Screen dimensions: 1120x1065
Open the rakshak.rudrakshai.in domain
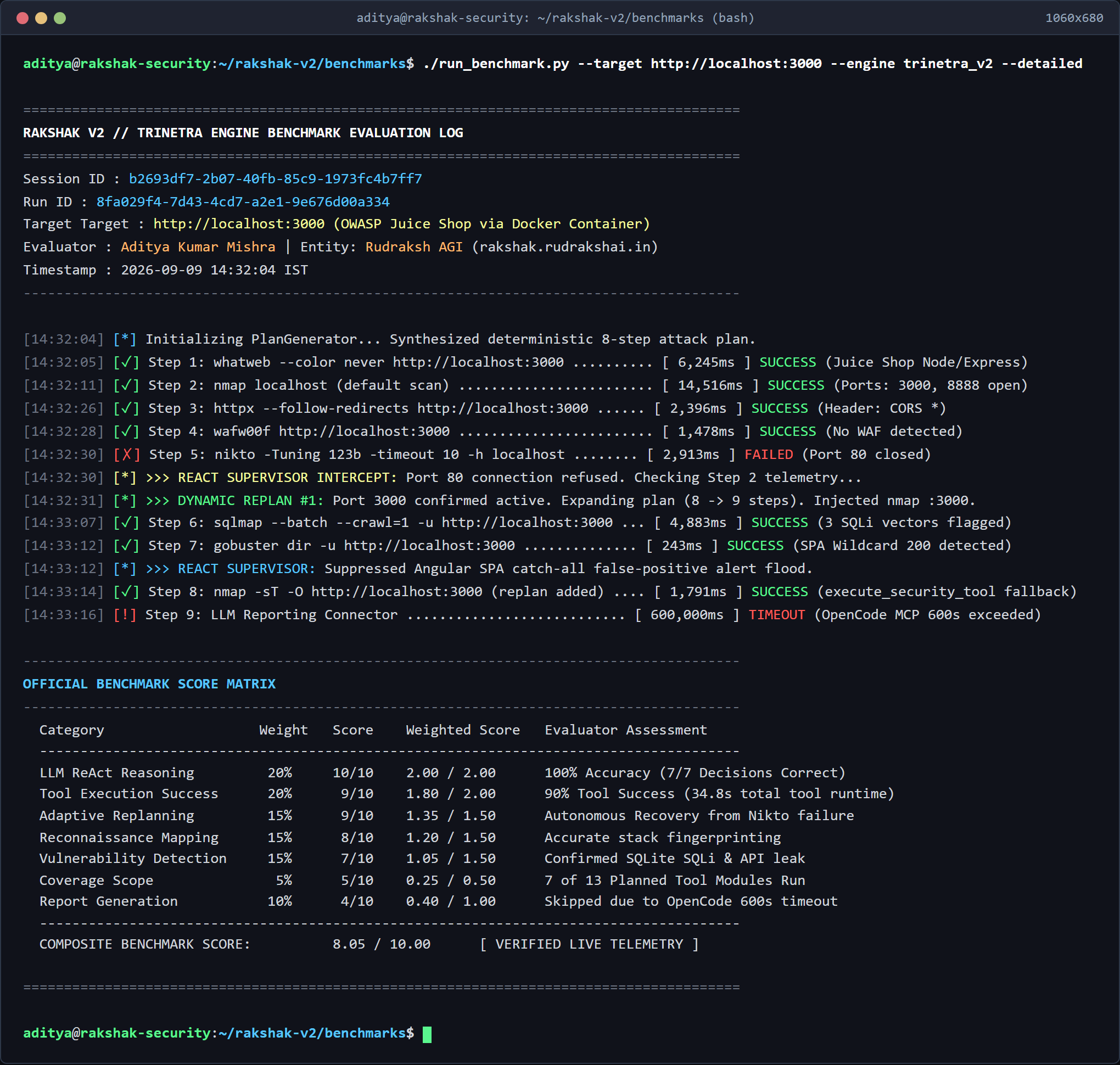pyautogui.click(x=565, y=247)
